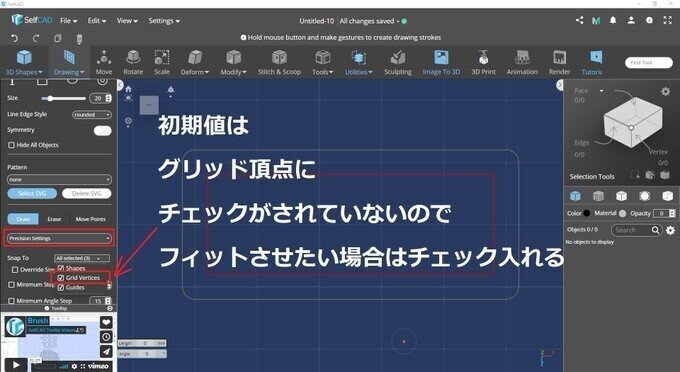680x372 pixels.
Task: Open the Material swatch
Action: pos(623,213)
